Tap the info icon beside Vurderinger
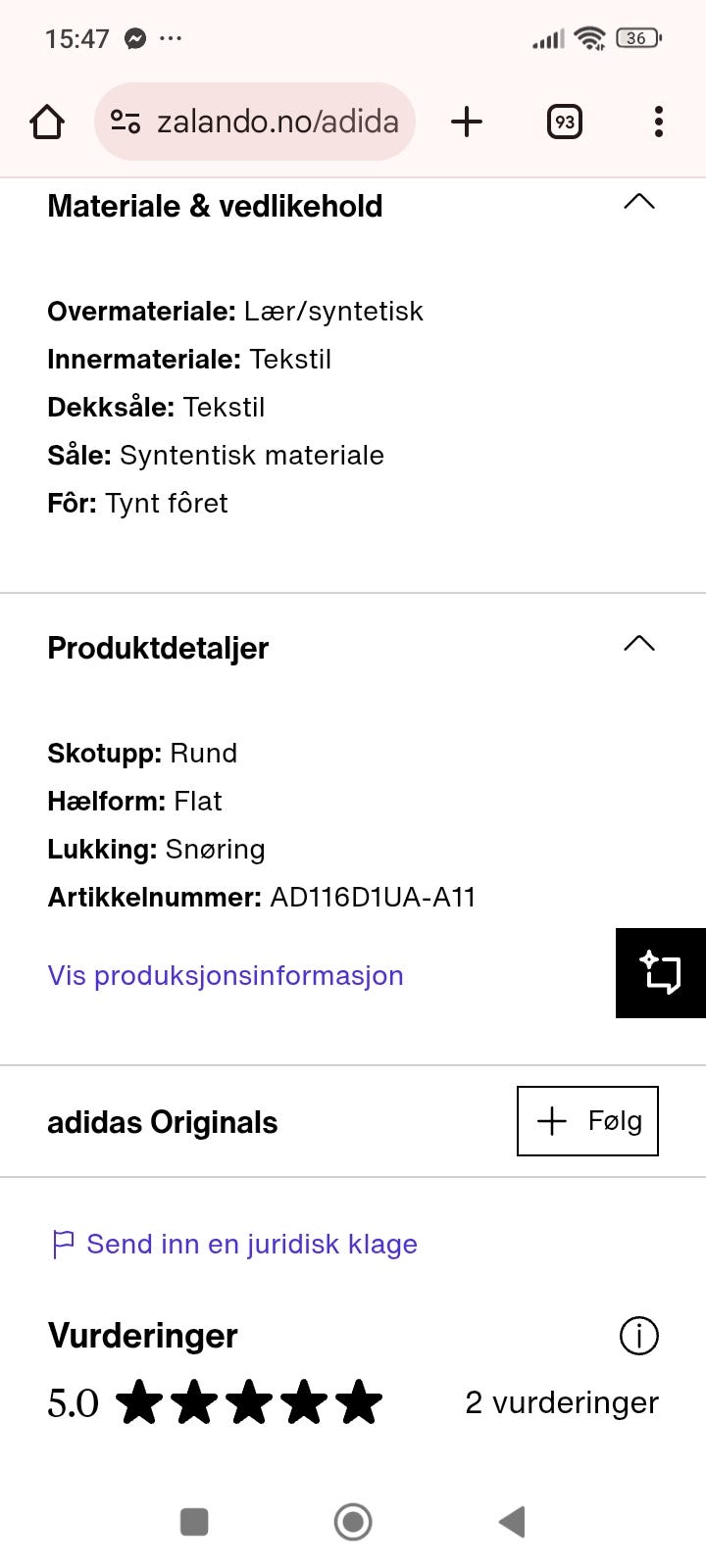Viewport: 706px width, 1568px height. [x=638, y=1336]
